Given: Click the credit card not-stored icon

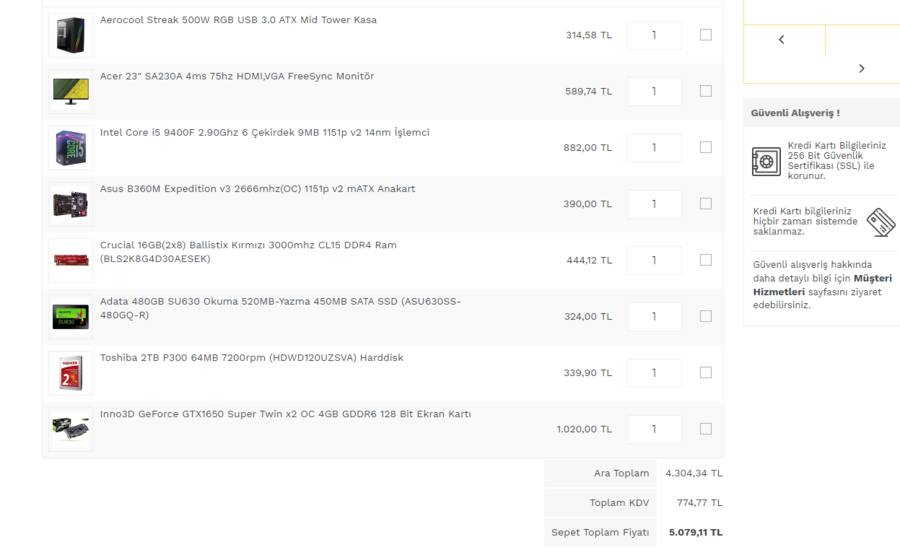Looking at the screenshot, I should point(880,222).
